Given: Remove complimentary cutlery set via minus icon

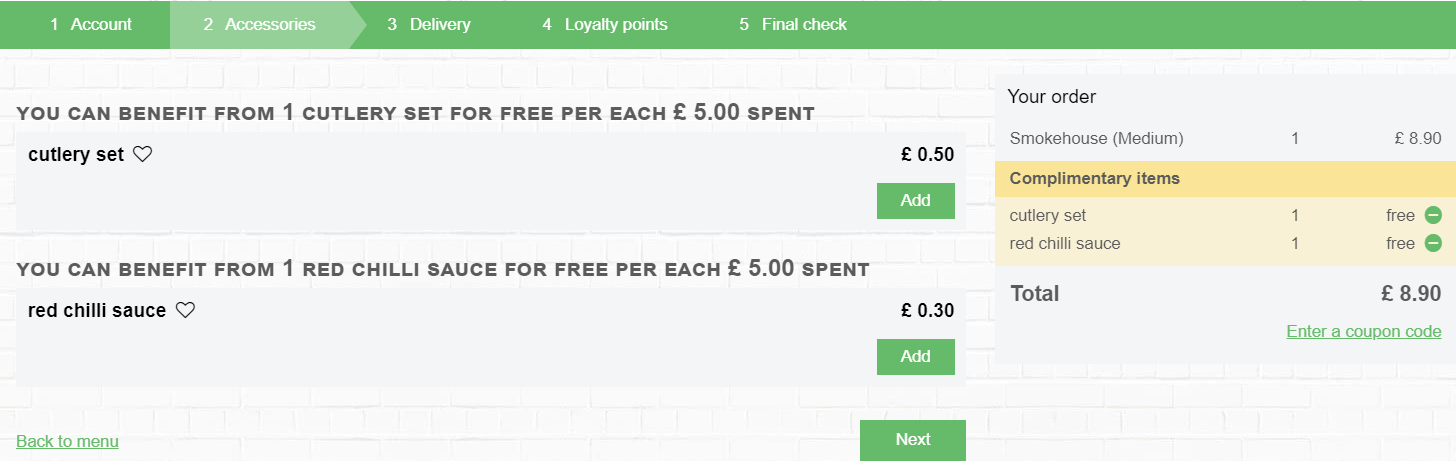Looking at the screenshot, I should [1433, 215].
